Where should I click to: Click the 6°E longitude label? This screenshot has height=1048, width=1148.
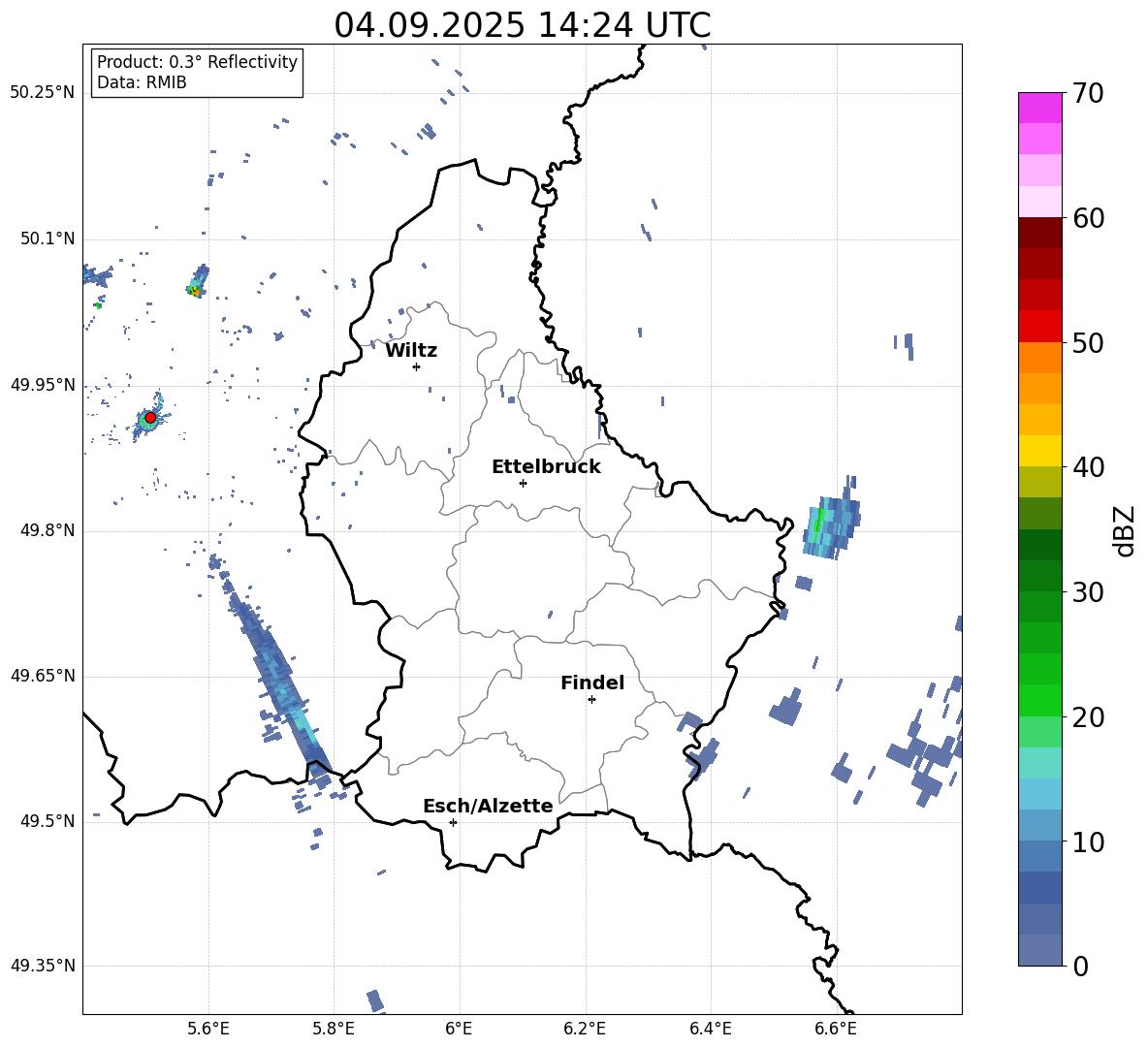click(459, 1029)
